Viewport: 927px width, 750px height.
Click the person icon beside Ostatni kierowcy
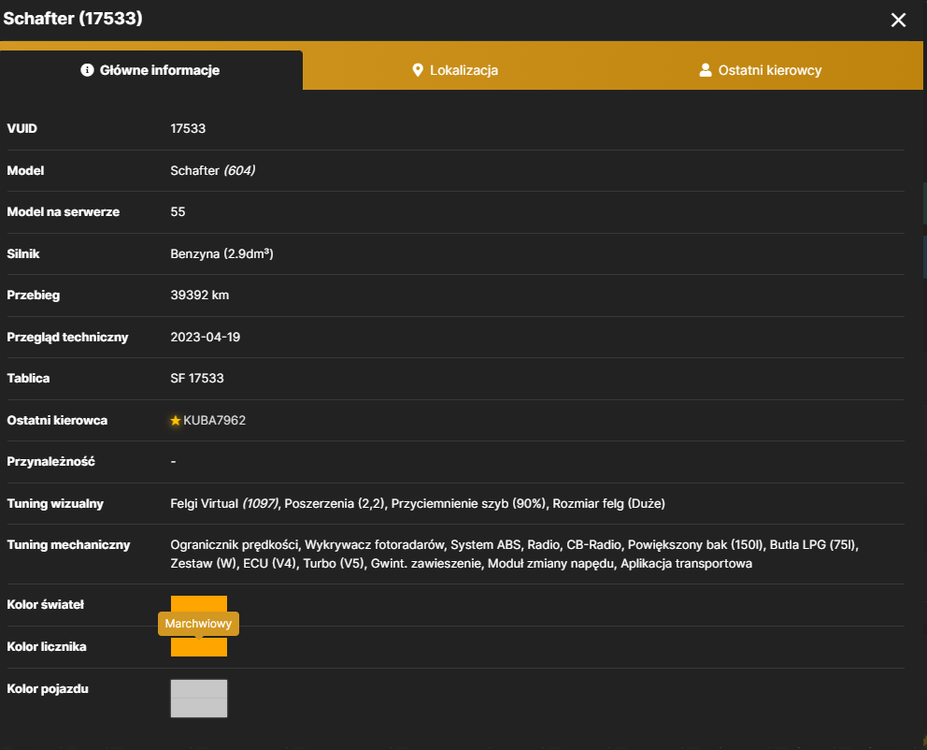click(x=705, y=70)
